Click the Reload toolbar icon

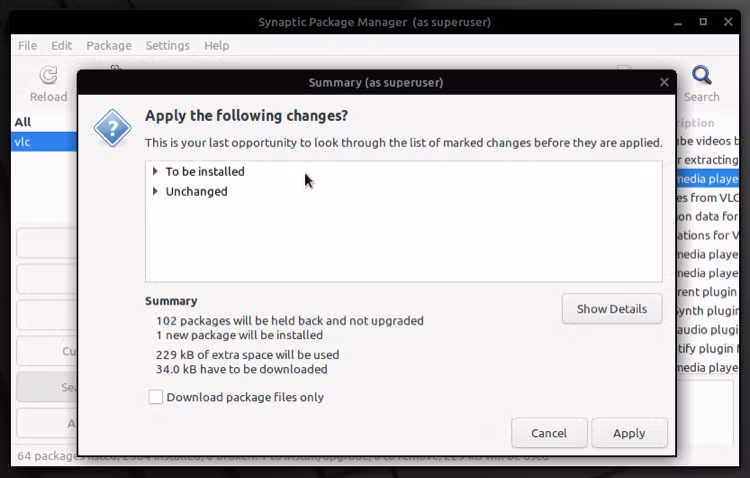(x=48, y=75)
